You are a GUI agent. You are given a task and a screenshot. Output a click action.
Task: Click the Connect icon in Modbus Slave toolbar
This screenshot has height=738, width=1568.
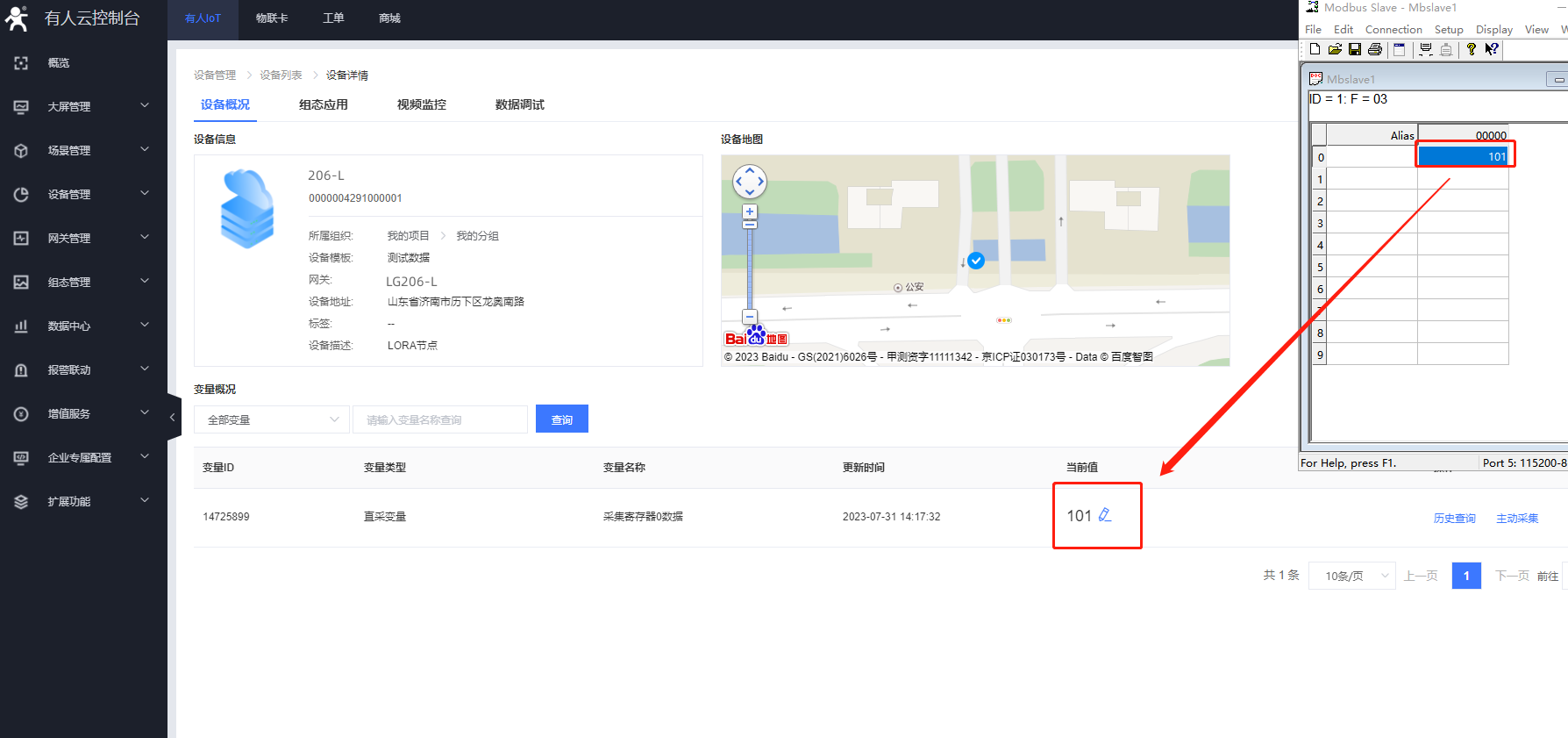pos(1426,49)
